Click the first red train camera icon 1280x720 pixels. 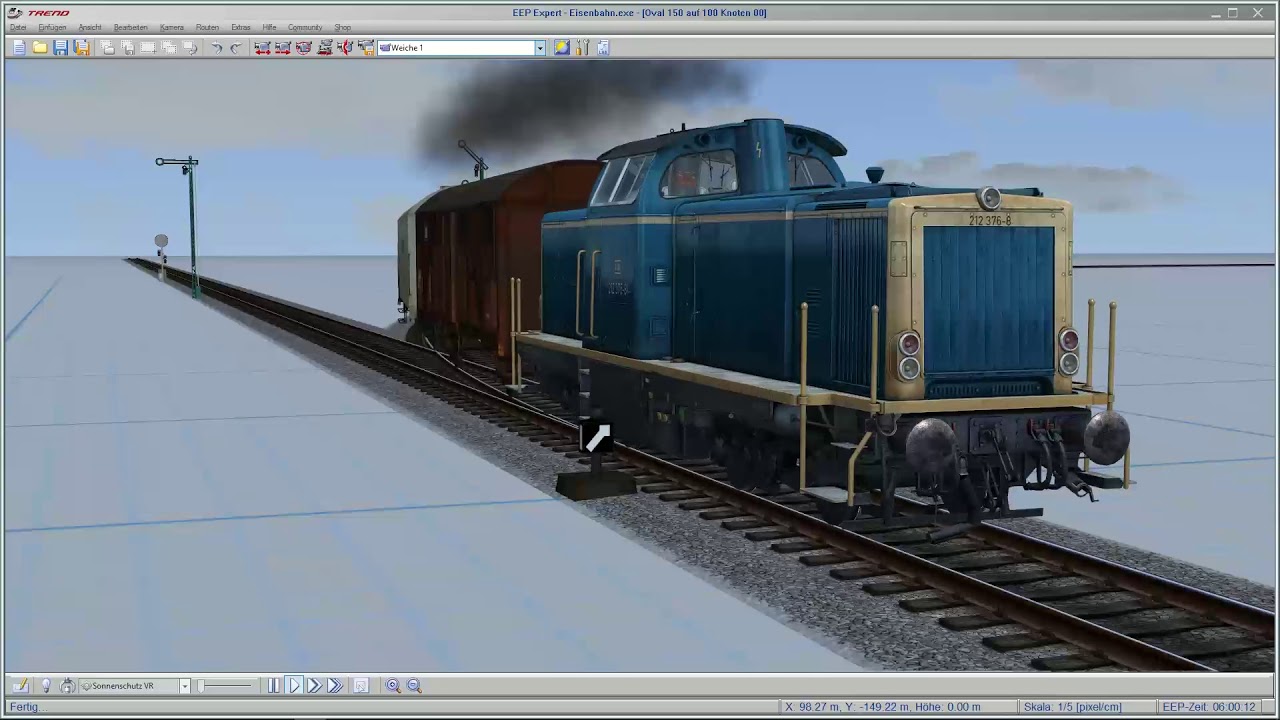tap(262, 47)
